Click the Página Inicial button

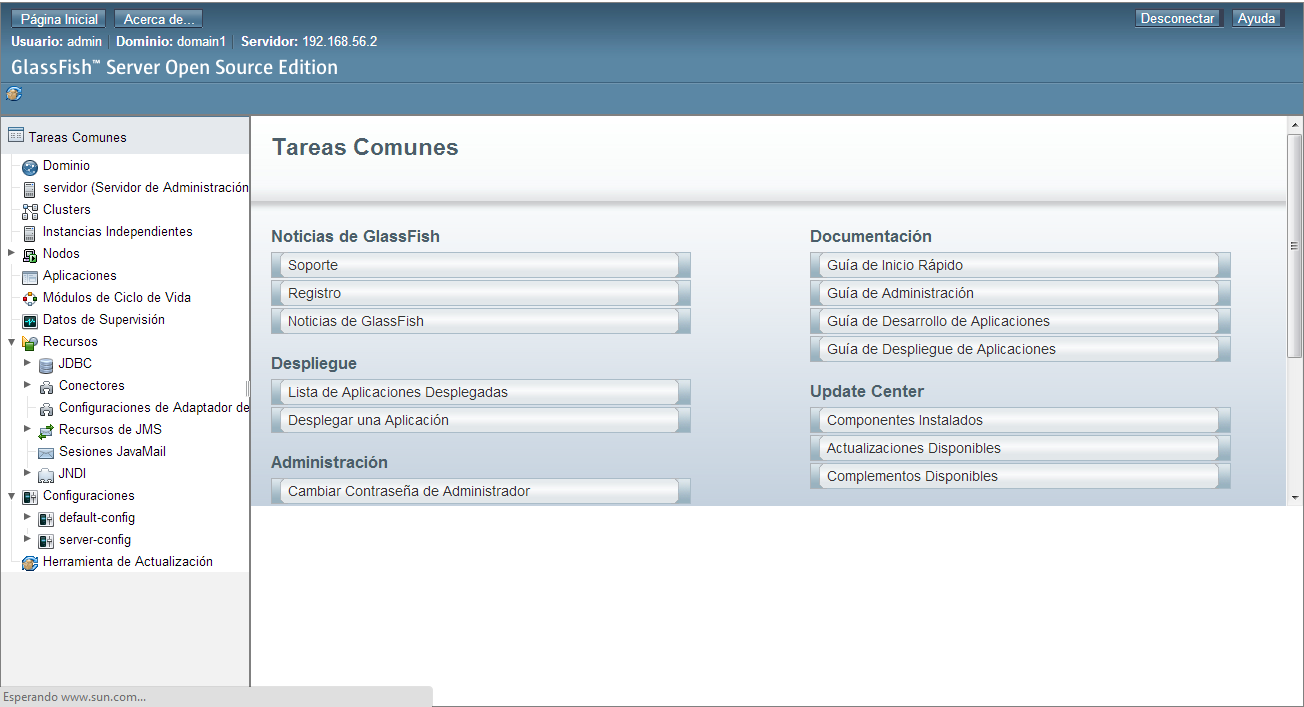pyautogui.click(x=60, y=19)
